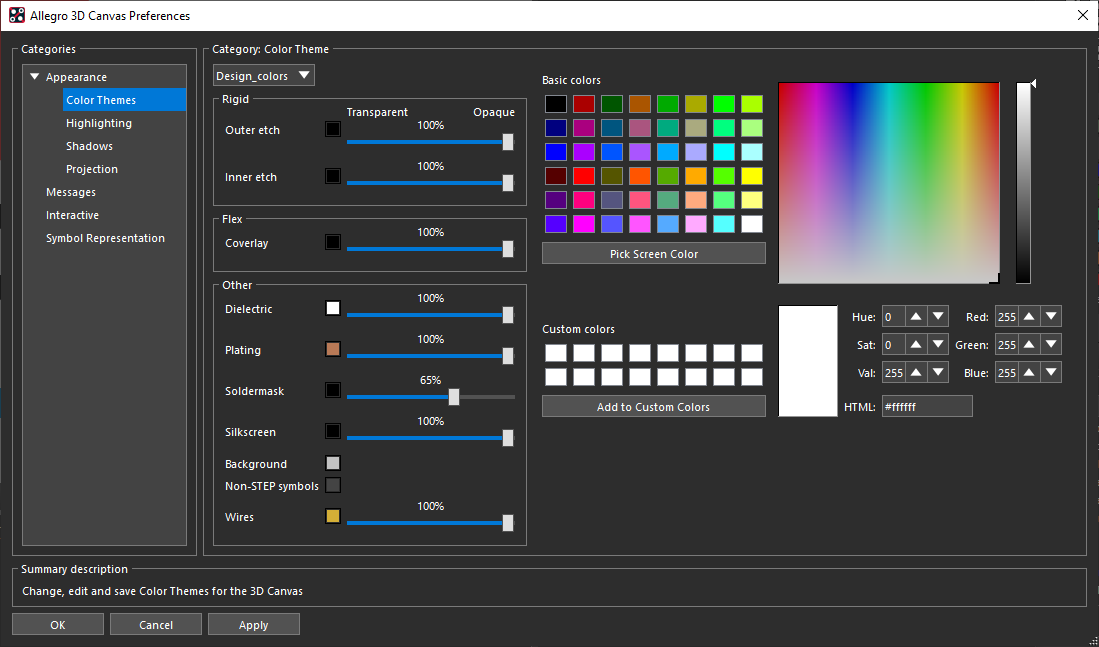The height and width of the screenshot is (647, 1099).
Task: Collapse the Appearance tree node
Action: coord(34,77)
